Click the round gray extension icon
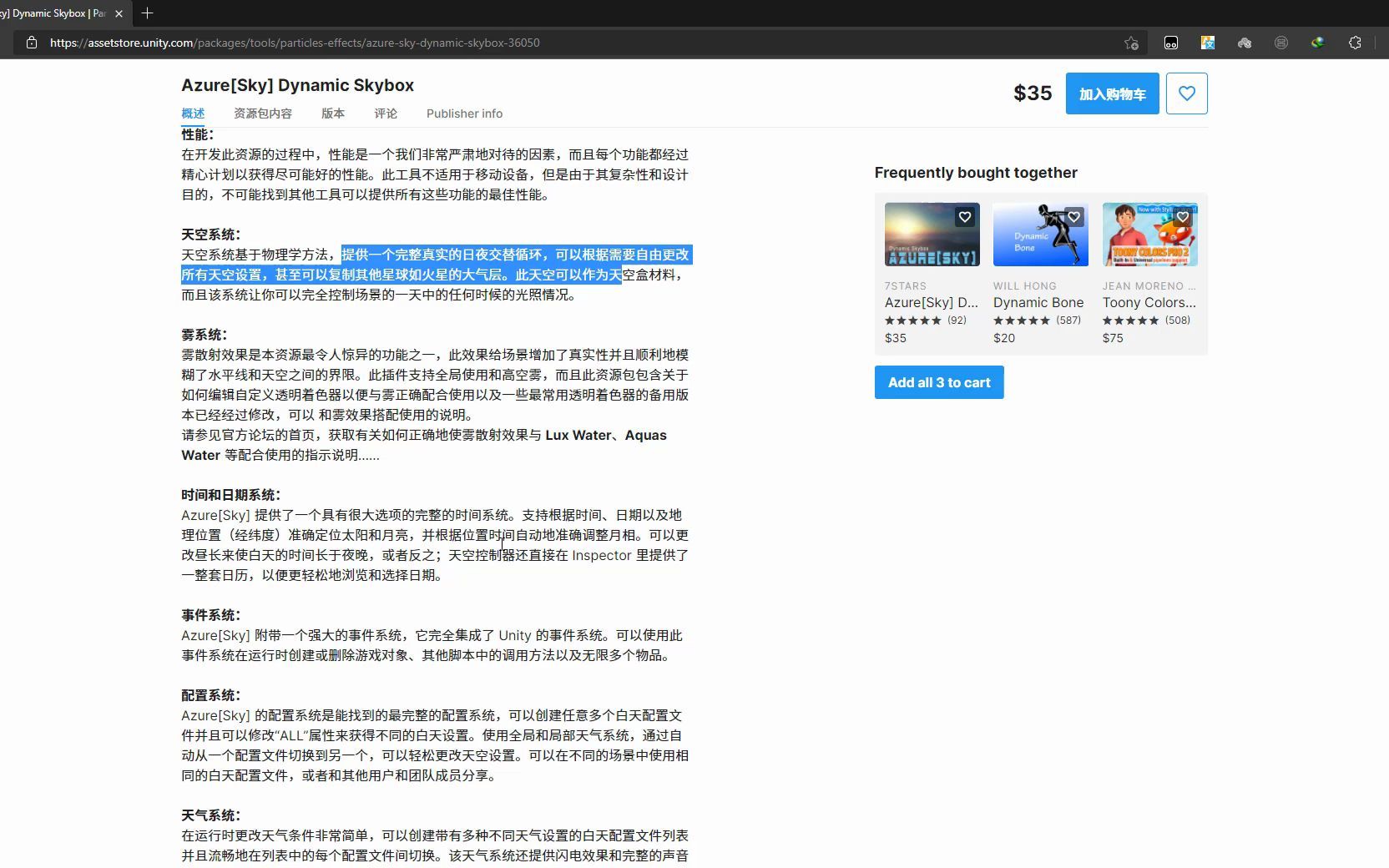1389x868 pixels. coord(1281,43)
